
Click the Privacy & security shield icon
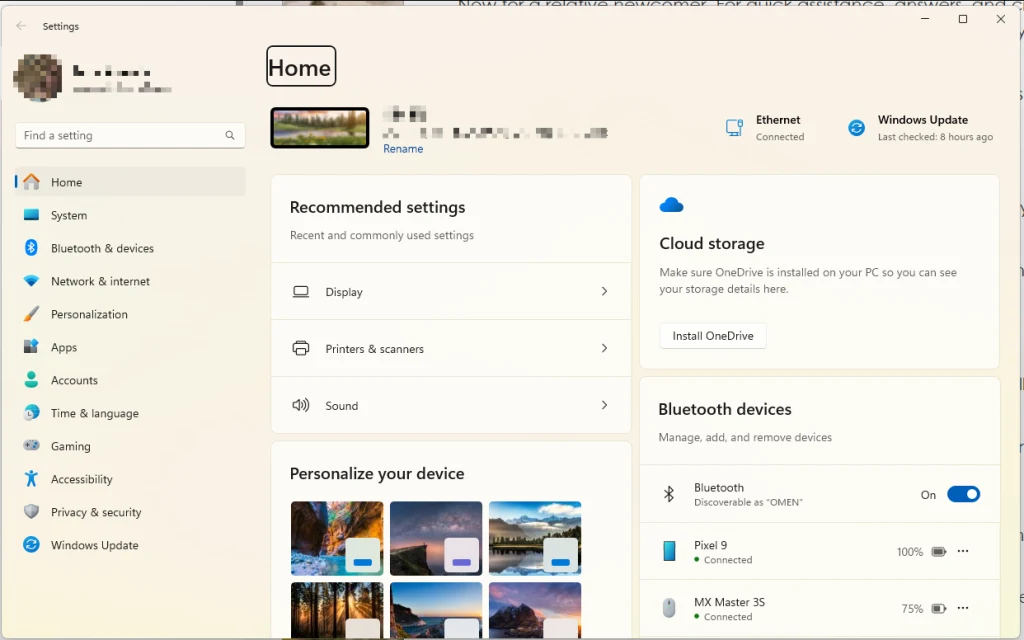31,512
